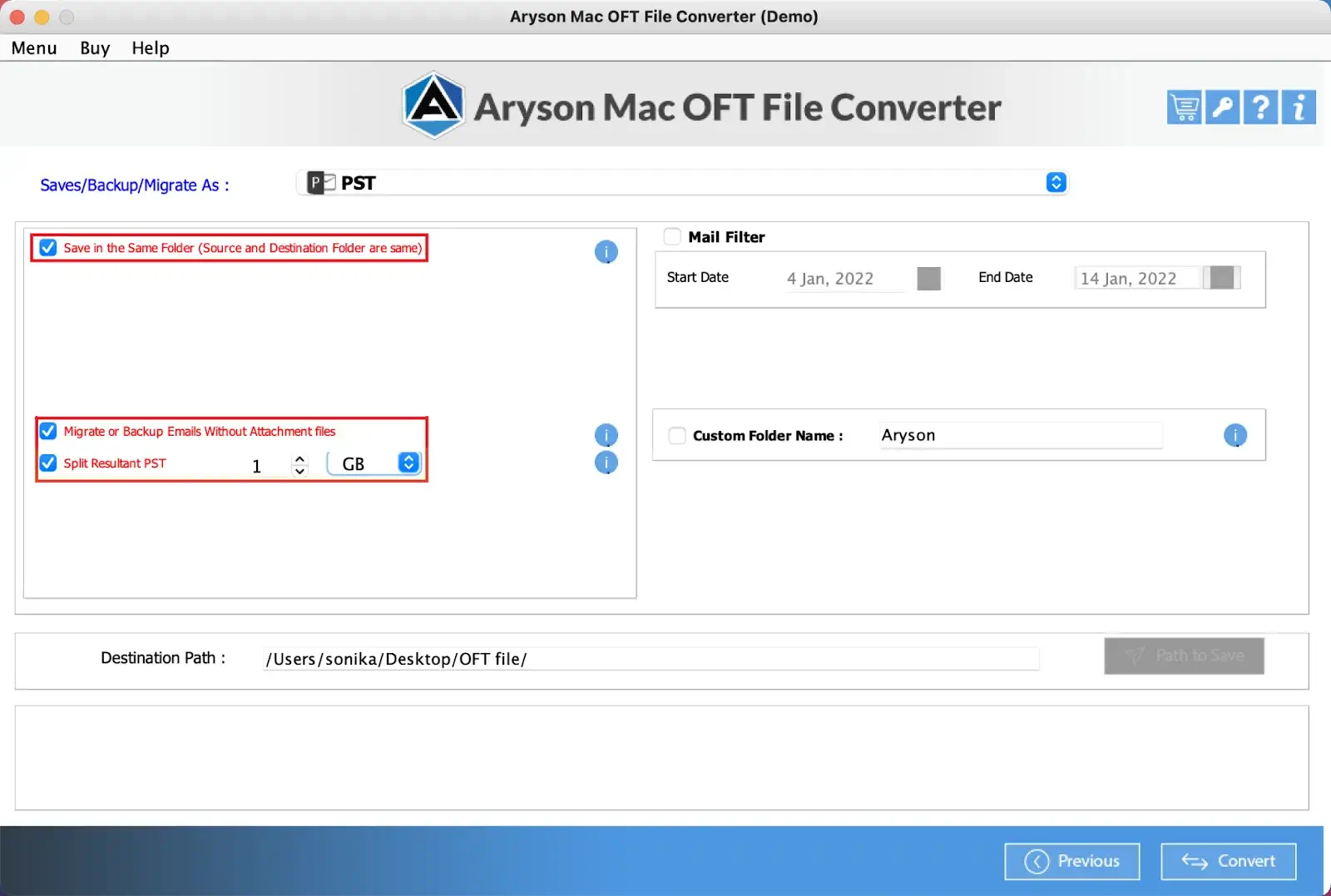Click the Previous button

click(x=1071, y=861)
